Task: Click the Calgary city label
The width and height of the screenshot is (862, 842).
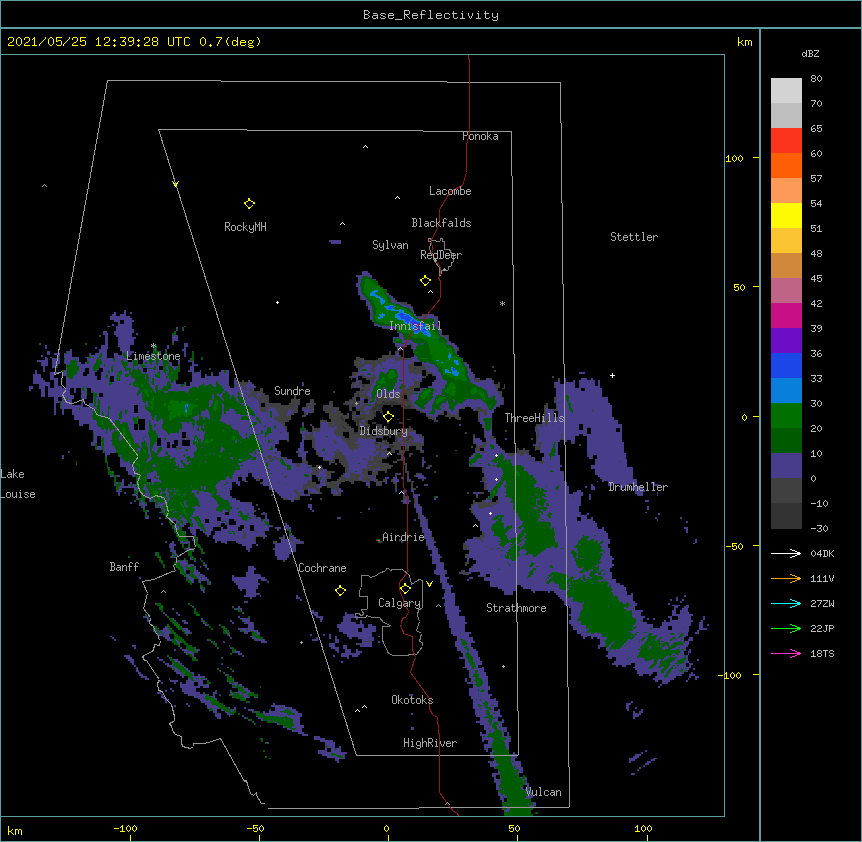Action: tap(399, 603)
